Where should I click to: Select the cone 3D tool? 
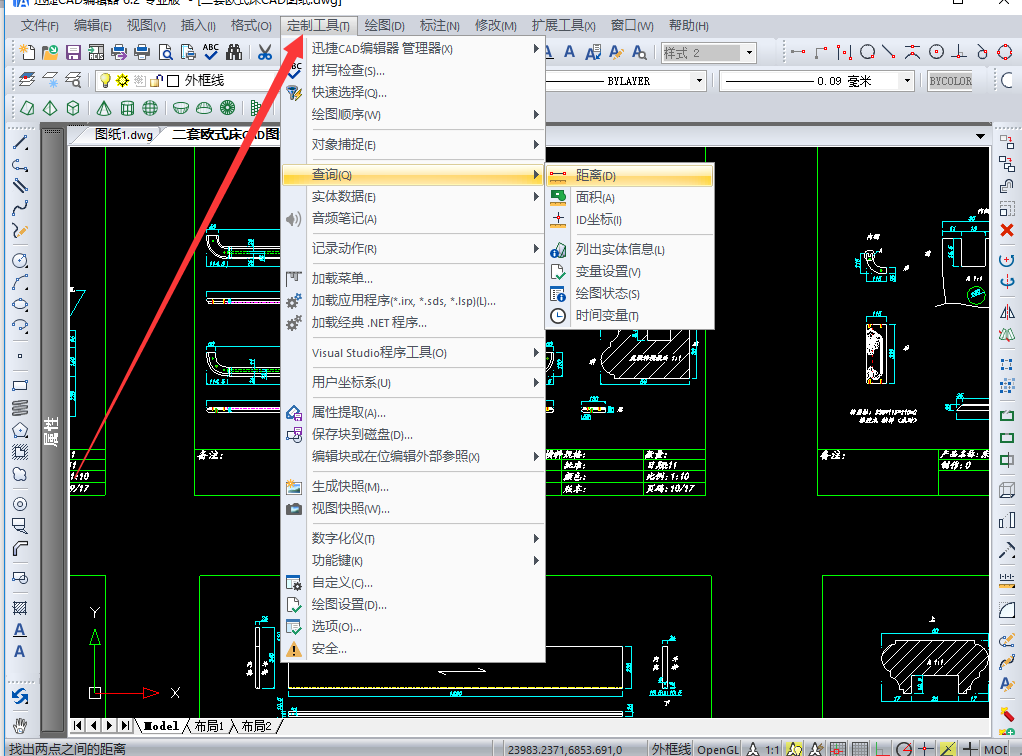[x=104, y=108]
